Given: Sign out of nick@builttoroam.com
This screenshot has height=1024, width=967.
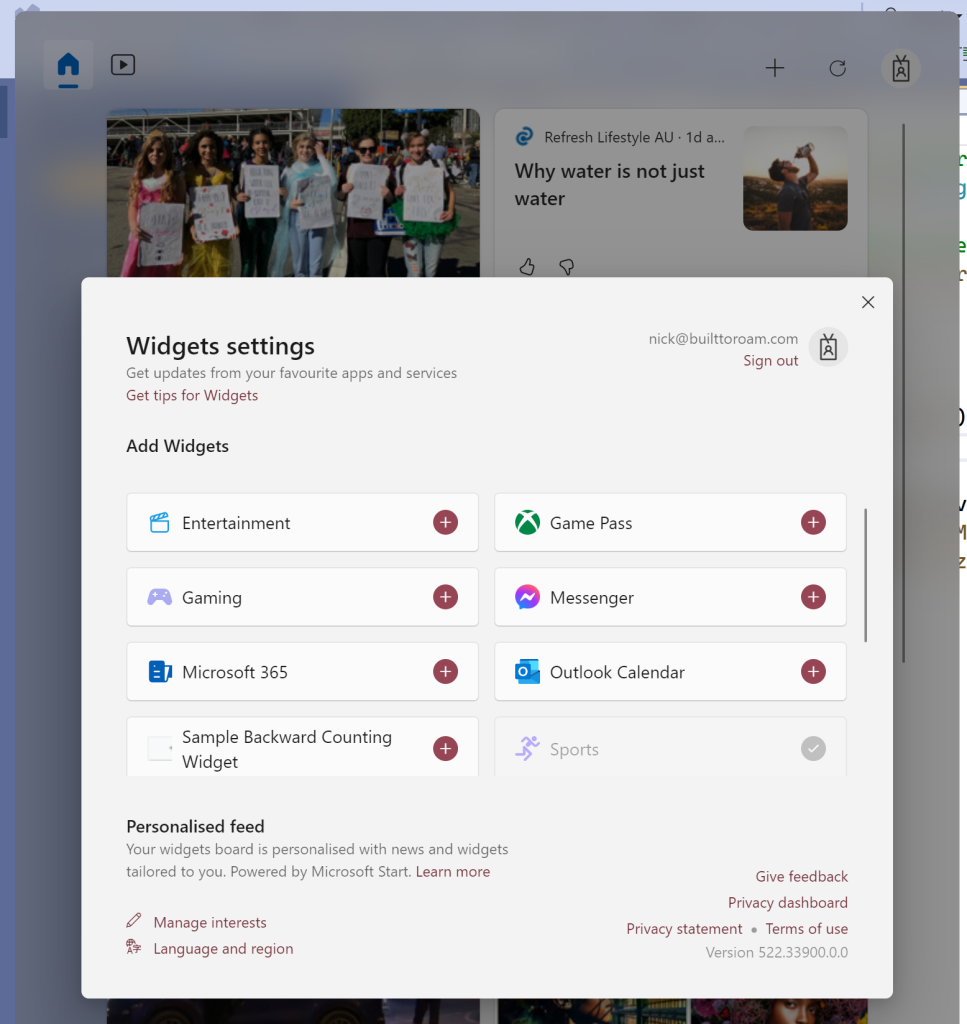Looking at the screenshot, I should tap(770, 360).
